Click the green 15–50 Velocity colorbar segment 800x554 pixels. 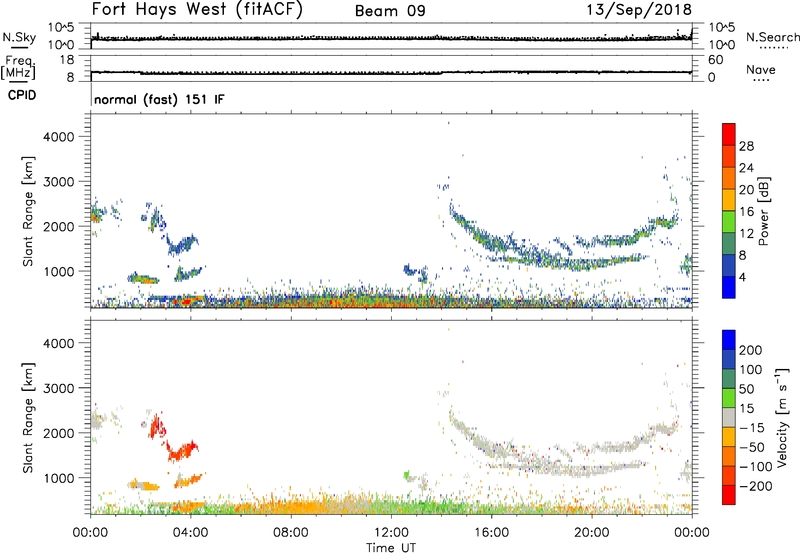coord(729,398)
